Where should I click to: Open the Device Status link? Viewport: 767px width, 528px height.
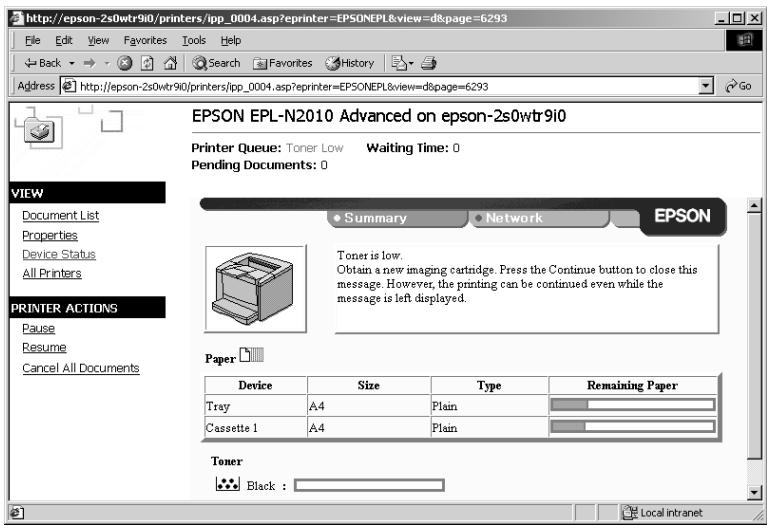[59, 254]
